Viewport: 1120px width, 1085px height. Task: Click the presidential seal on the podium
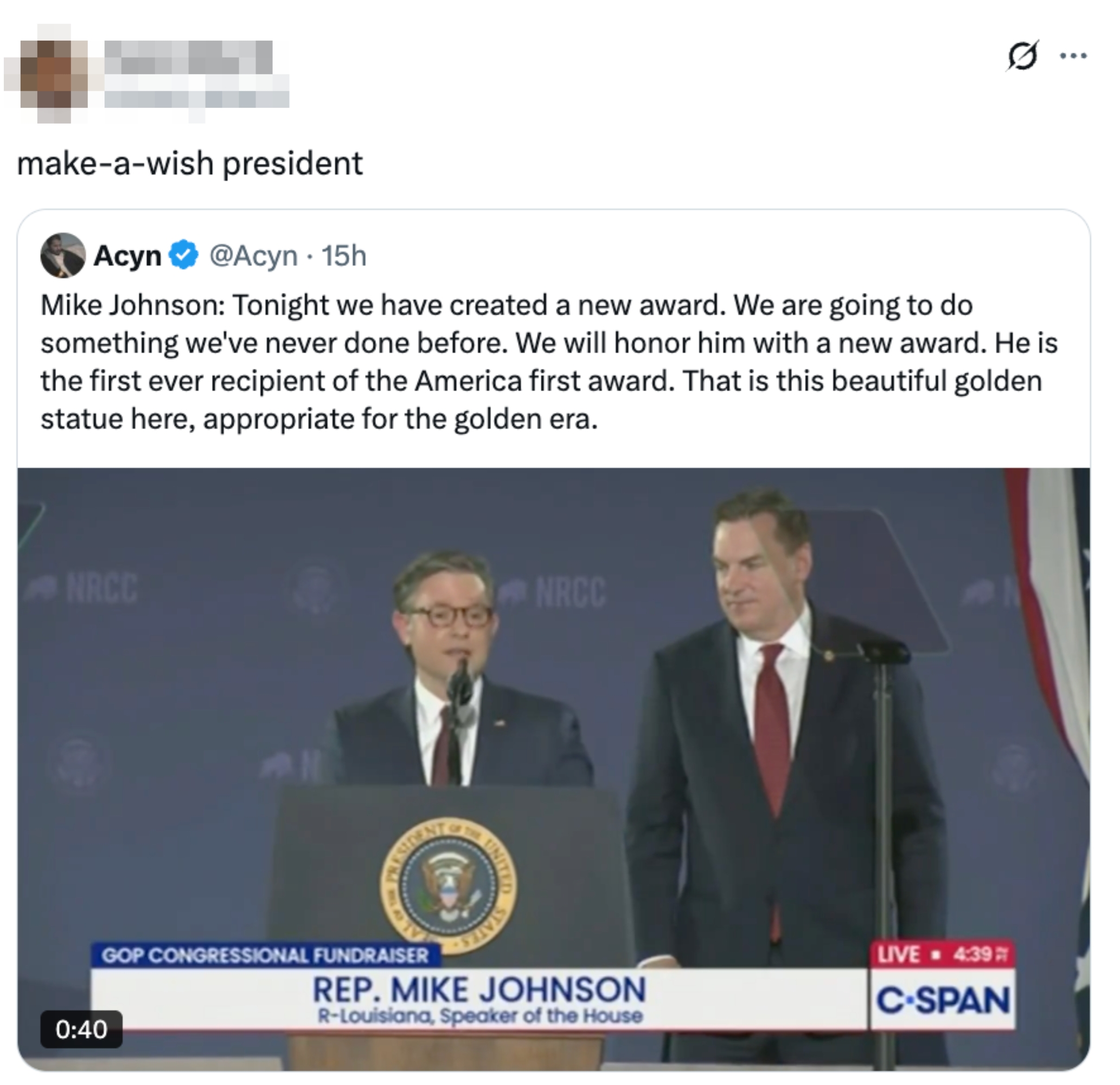point(449,890)
